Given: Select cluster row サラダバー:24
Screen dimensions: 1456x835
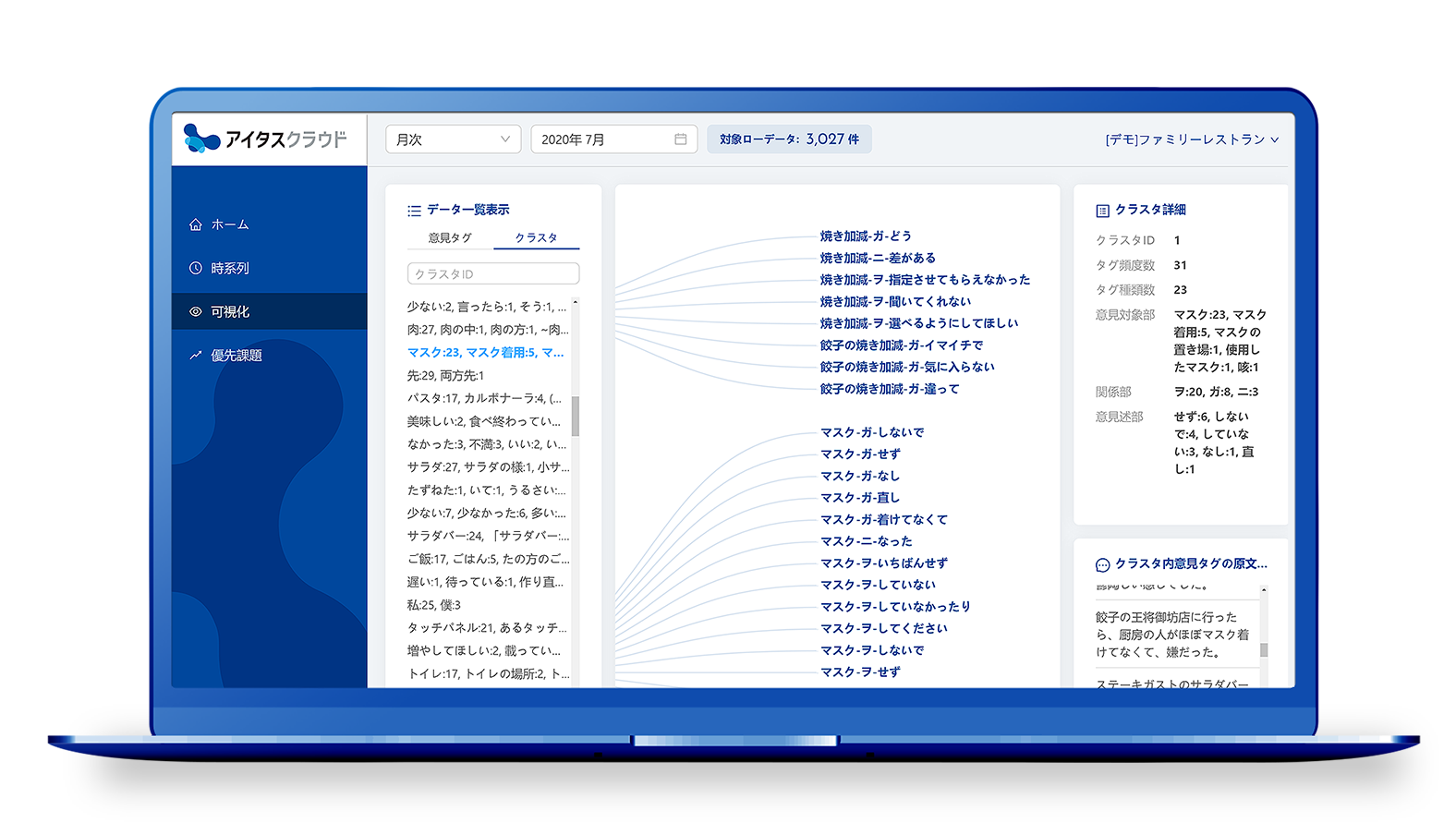Looking at the screenshot, I should [488, 536].
